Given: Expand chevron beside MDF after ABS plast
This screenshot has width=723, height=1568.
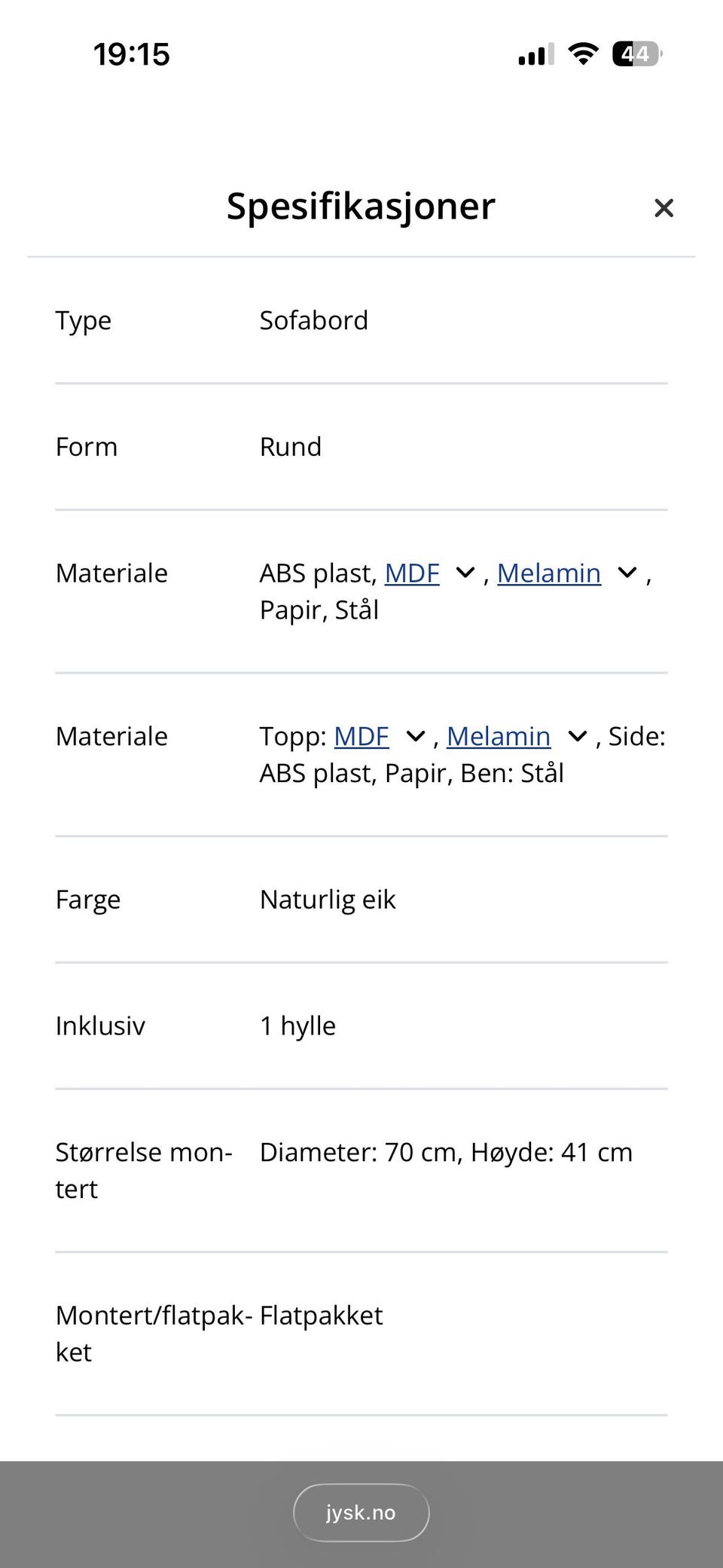Looking at the screenshot, I should [465, 573].
